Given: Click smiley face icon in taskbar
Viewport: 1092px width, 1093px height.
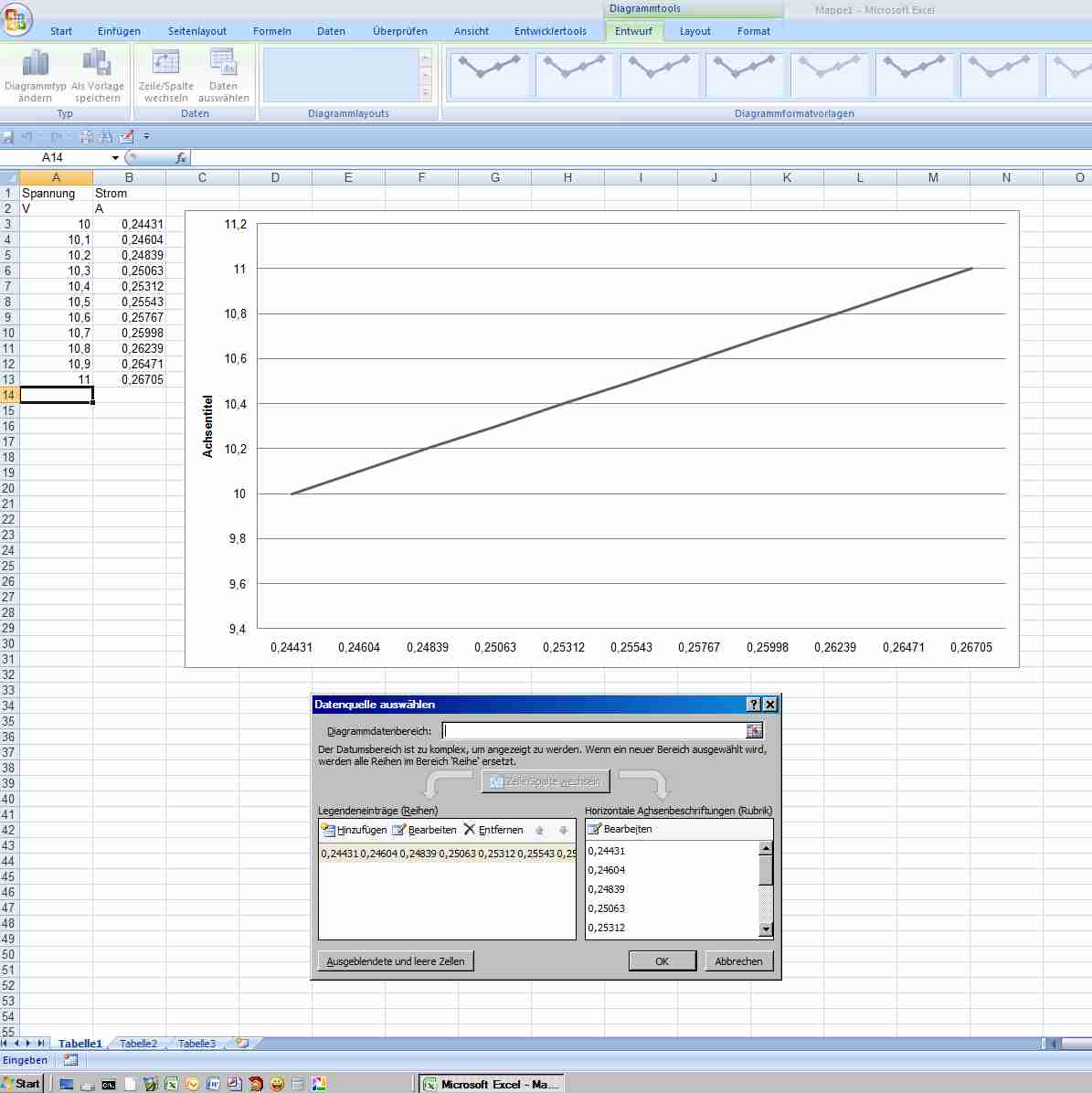Looking at the screenshot, I should pos(277,1084).
